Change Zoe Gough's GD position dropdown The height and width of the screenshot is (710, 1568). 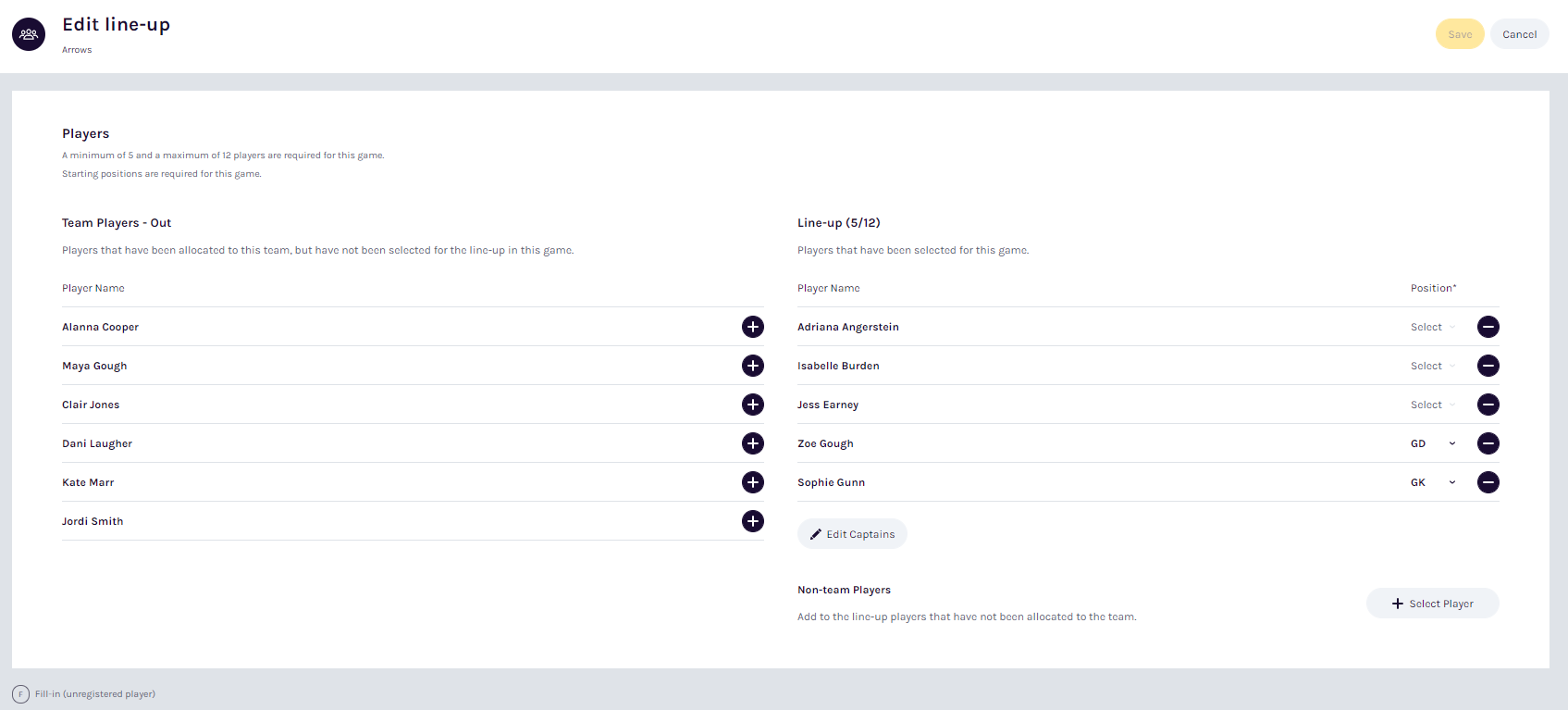coord(1433,443)
